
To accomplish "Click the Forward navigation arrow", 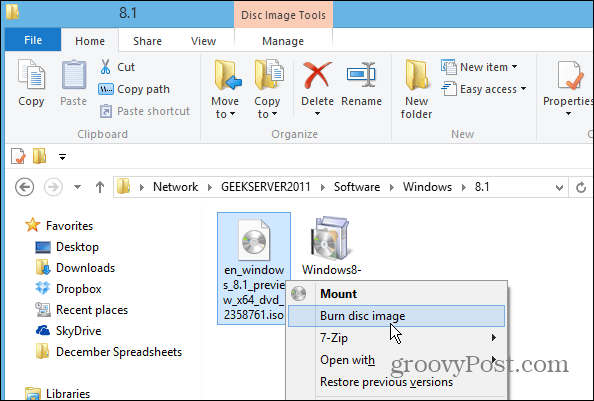I will (x=53, y=187).
